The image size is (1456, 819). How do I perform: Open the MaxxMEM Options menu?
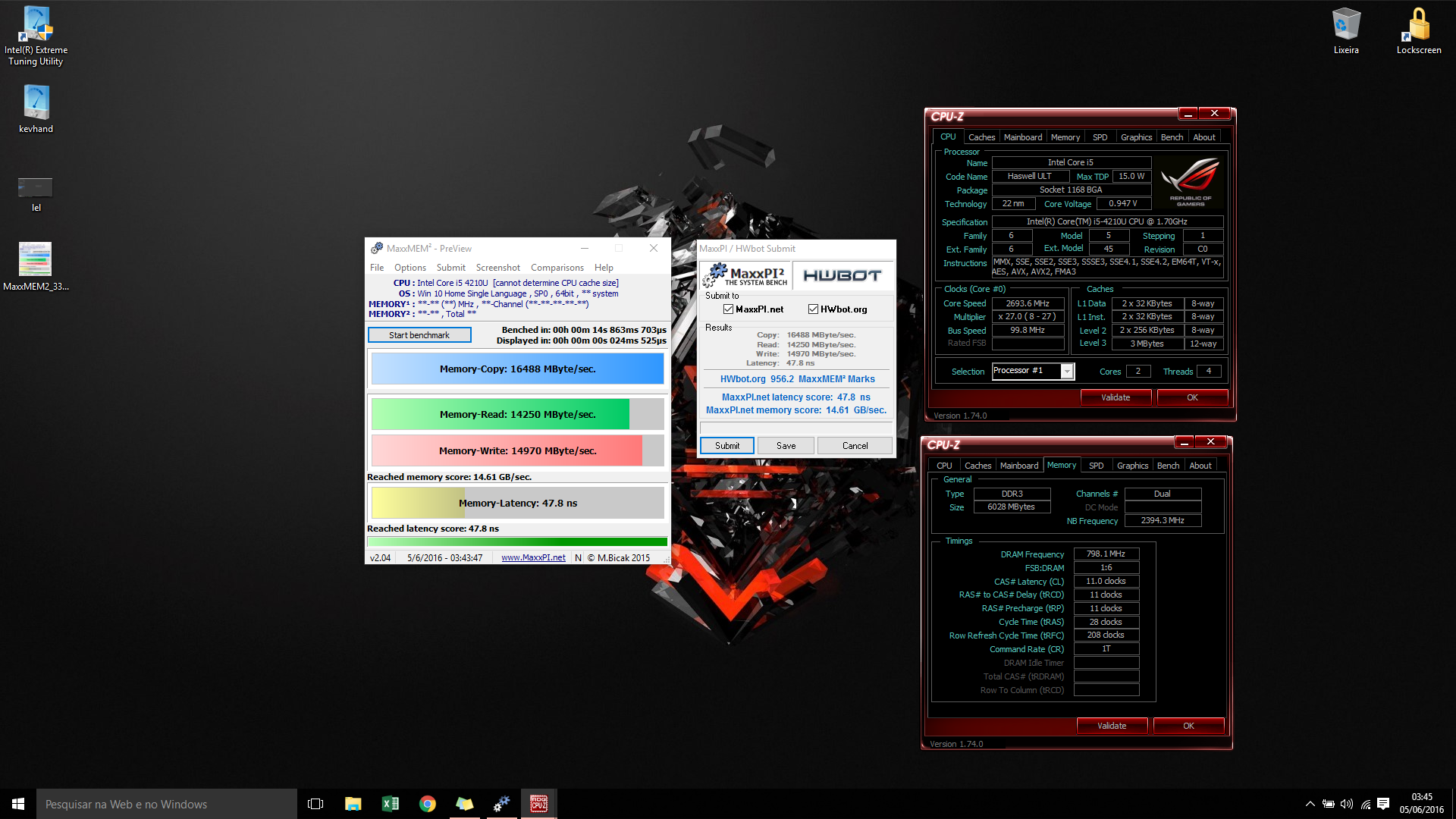click(x=410, y=268)
